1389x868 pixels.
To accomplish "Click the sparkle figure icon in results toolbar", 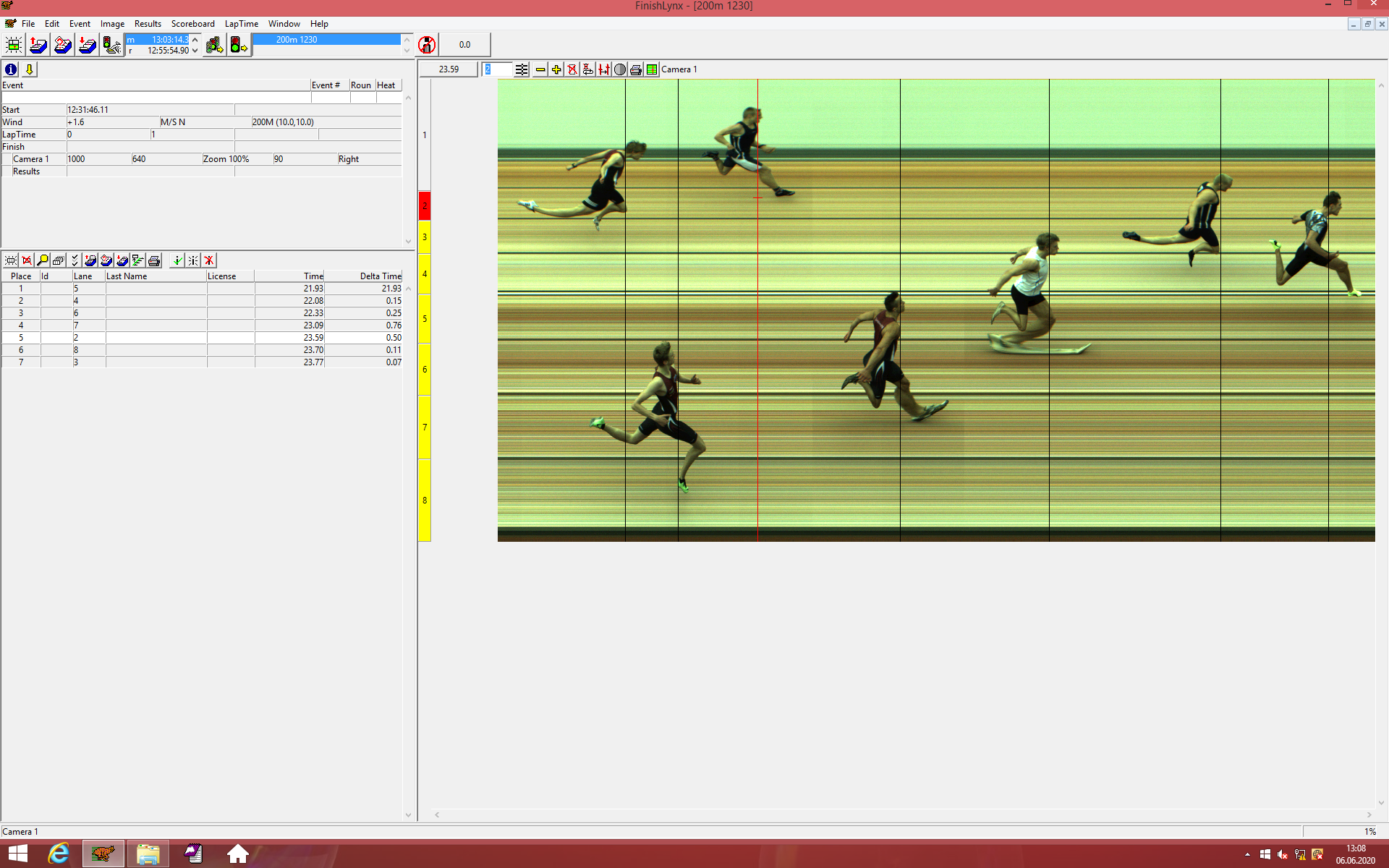I will [x=193, y=260].
